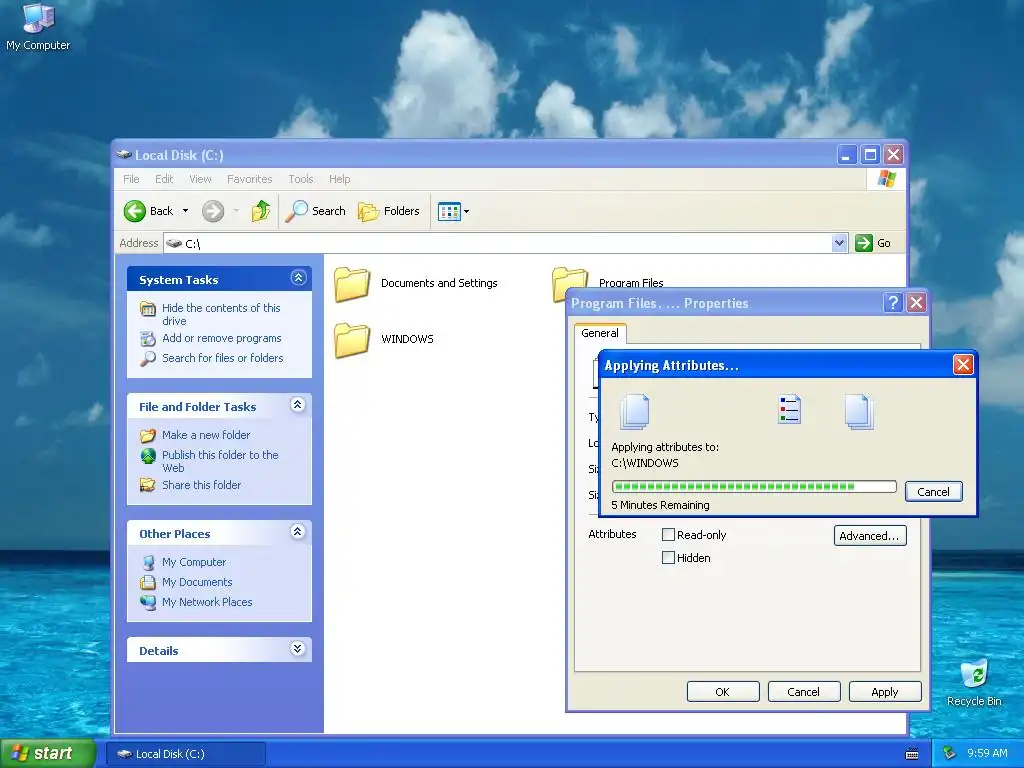Open the File menu

[131, 179]
